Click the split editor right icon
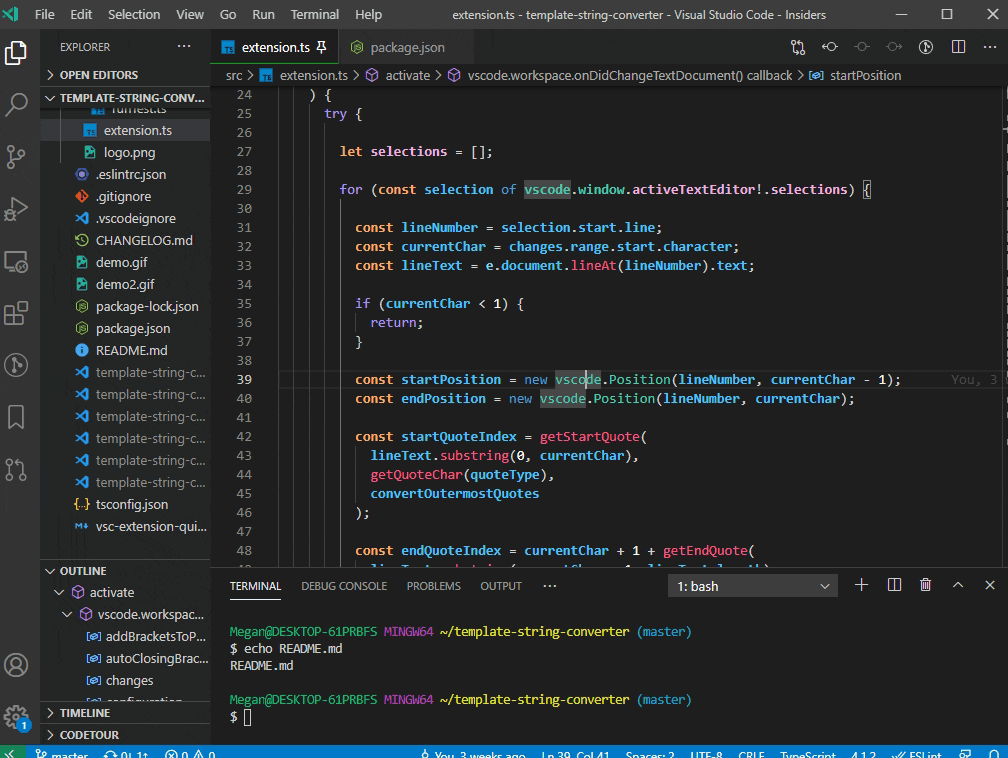Image resolution: width=1008 pixels, height=758 pixels. [x=958, y=47]
